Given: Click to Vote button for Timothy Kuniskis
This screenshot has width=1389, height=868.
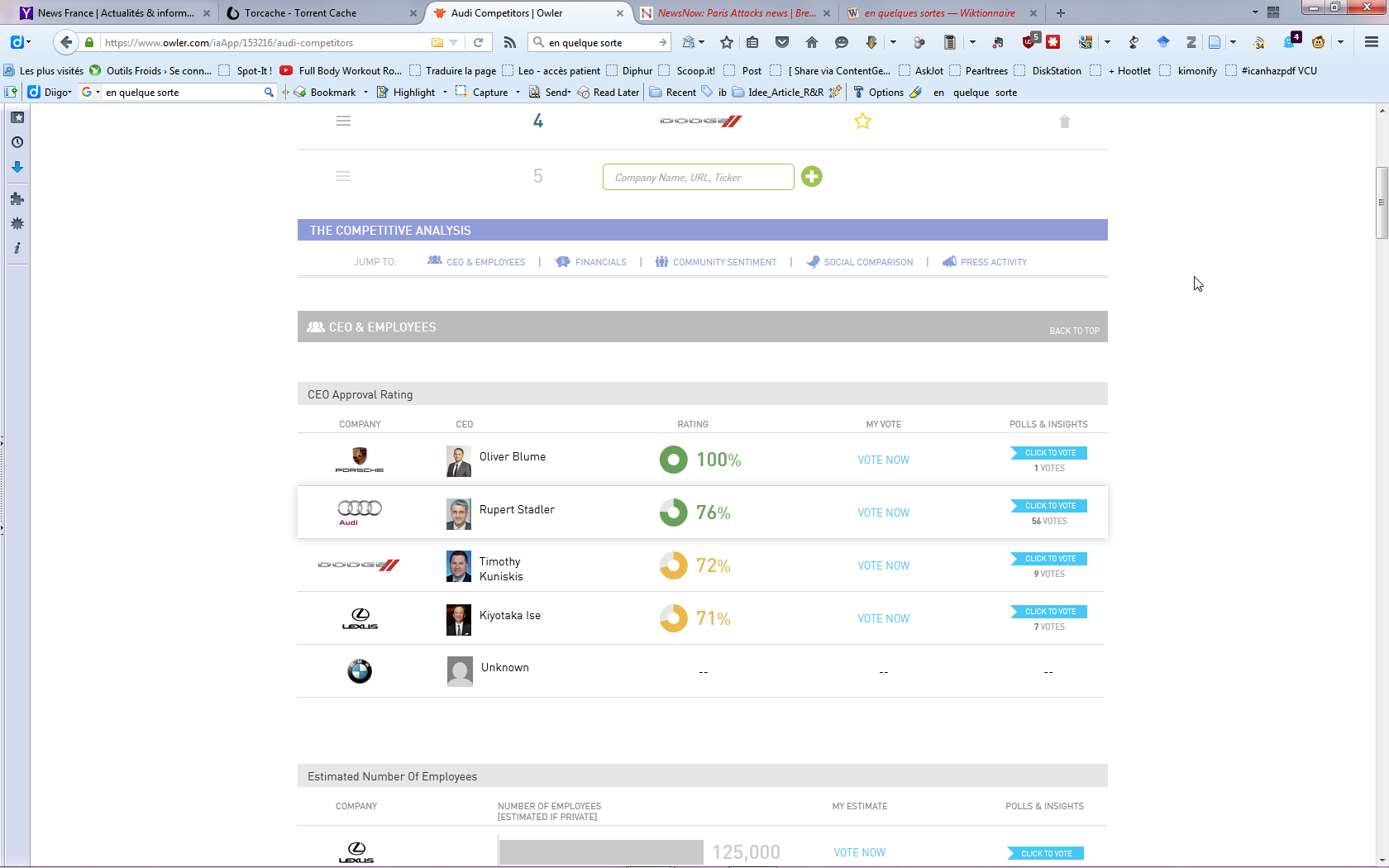Looking at the screenshot, I should (x=1049, y=559).
